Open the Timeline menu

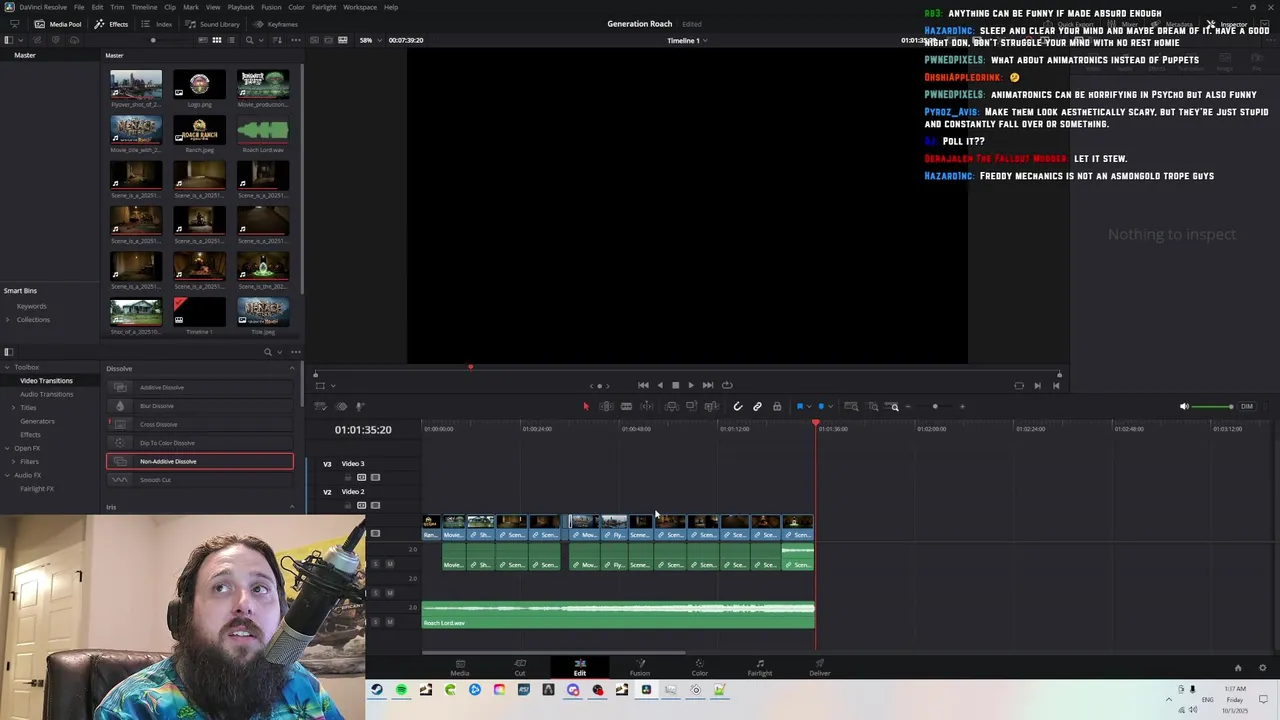coord(144,7)
